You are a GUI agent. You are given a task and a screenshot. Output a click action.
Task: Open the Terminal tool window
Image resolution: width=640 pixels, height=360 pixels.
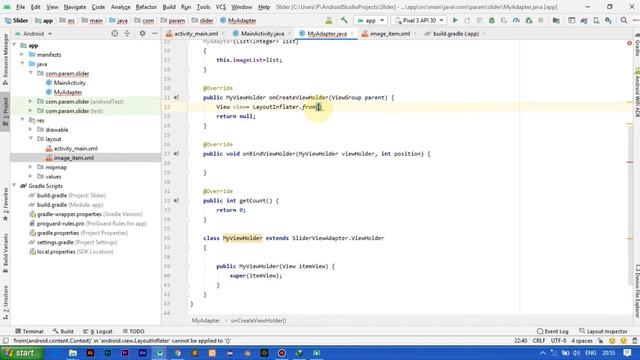pos(29,331)
